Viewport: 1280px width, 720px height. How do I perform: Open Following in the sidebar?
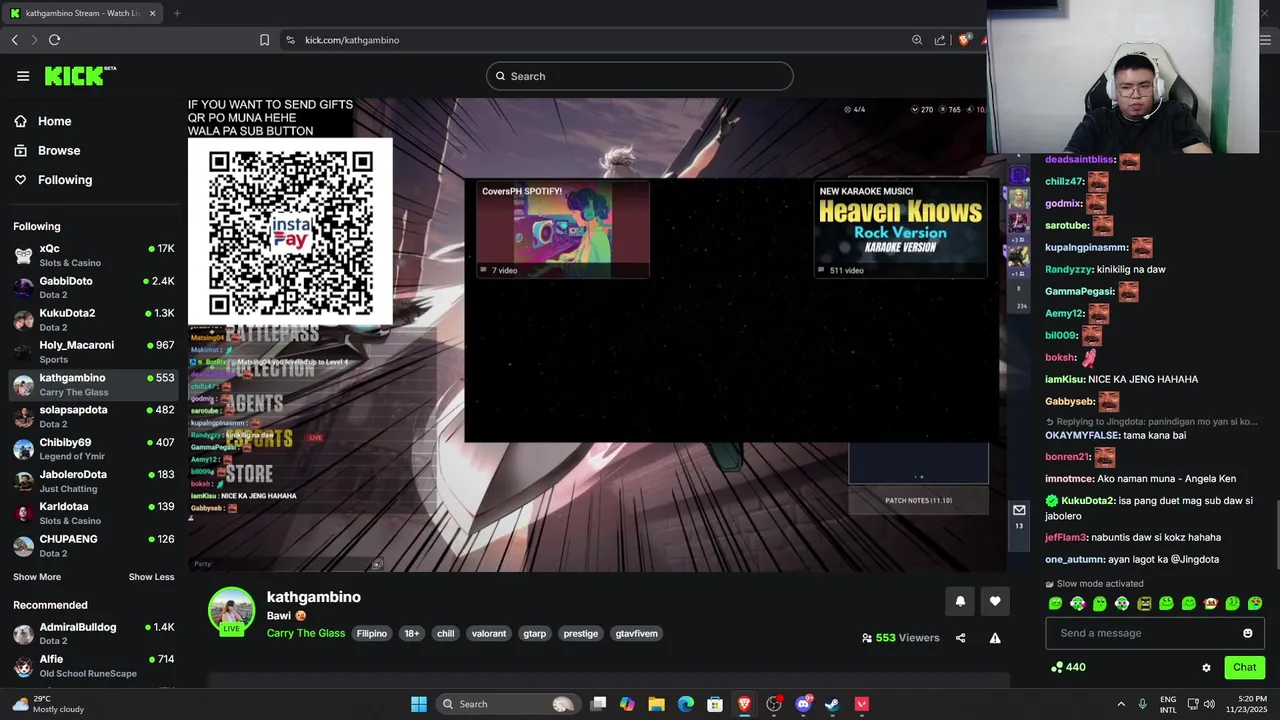(53, 180)
